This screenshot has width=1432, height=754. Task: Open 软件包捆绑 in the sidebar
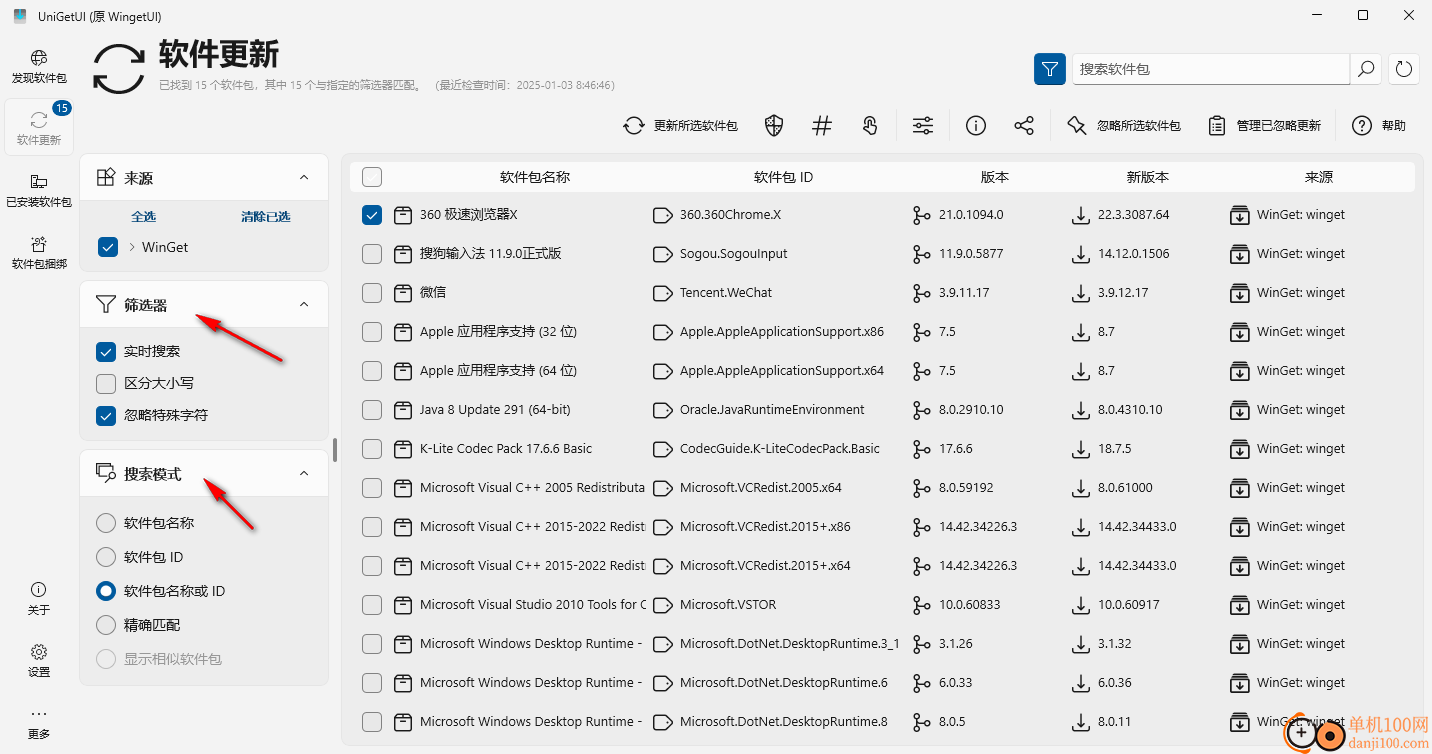(x=39, y=252)
